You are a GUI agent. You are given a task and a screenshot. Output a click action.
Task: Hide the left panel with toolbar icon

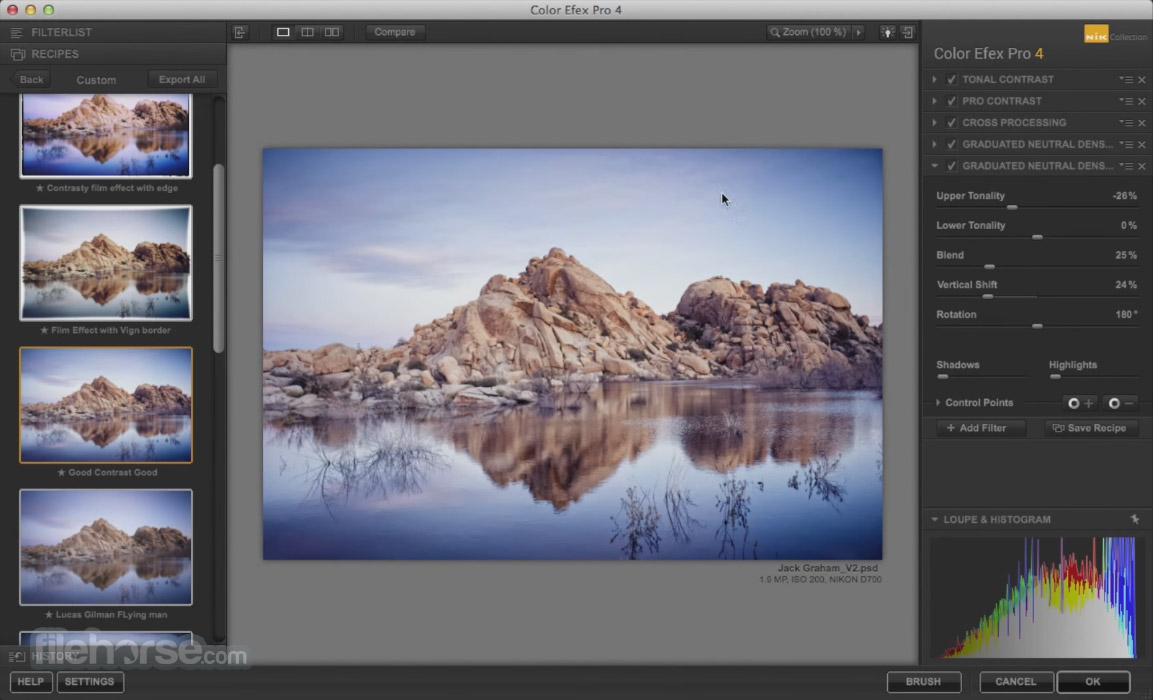(x=240, y=32)
